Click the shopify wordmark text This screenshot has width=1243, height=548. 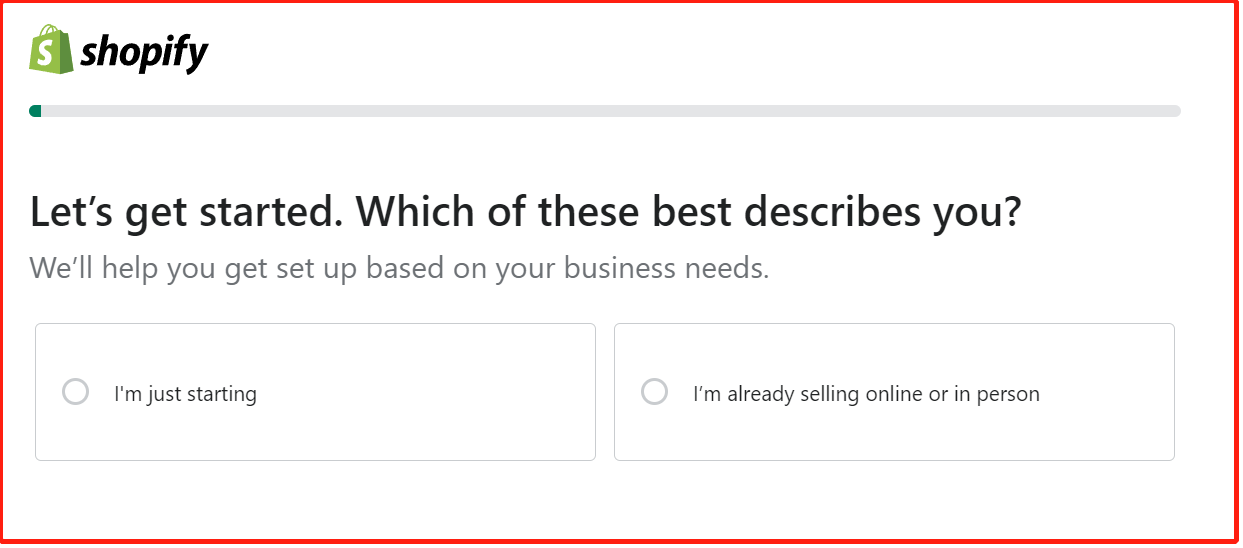[143, 51]
